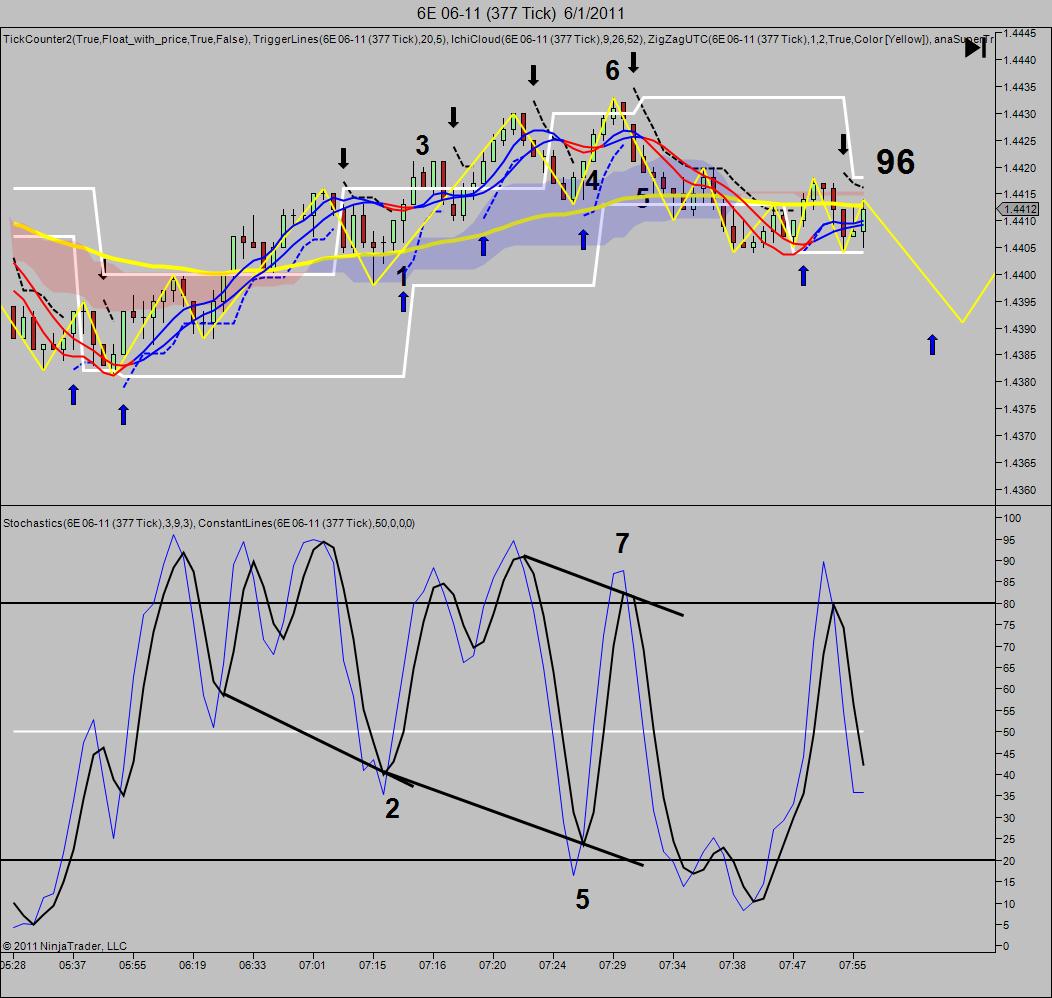1052x998 pixels.
Task: Click the chart title '6E 06-11 (377 Tick) 6/1/2011'
Action: [x=521, y=13]
